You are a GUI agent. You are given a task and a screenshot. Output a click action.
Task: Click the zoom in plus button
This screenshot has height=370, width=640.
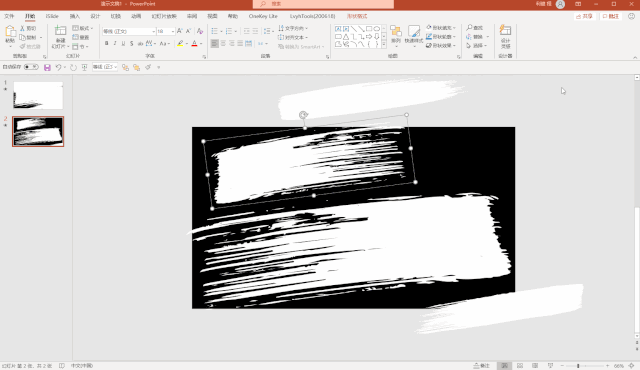pos(607,366)
